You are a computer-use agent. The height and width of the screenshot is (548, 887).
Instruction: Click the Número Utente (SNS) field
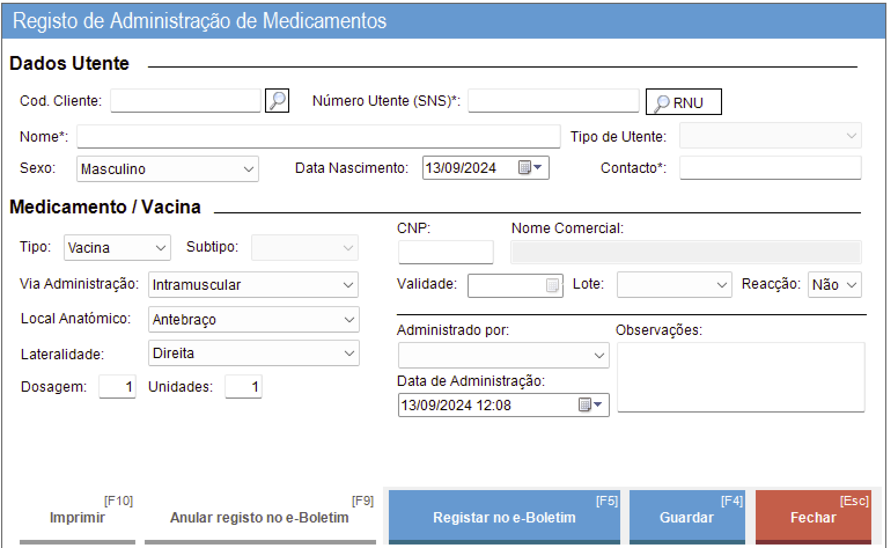(x=553, y=101)
